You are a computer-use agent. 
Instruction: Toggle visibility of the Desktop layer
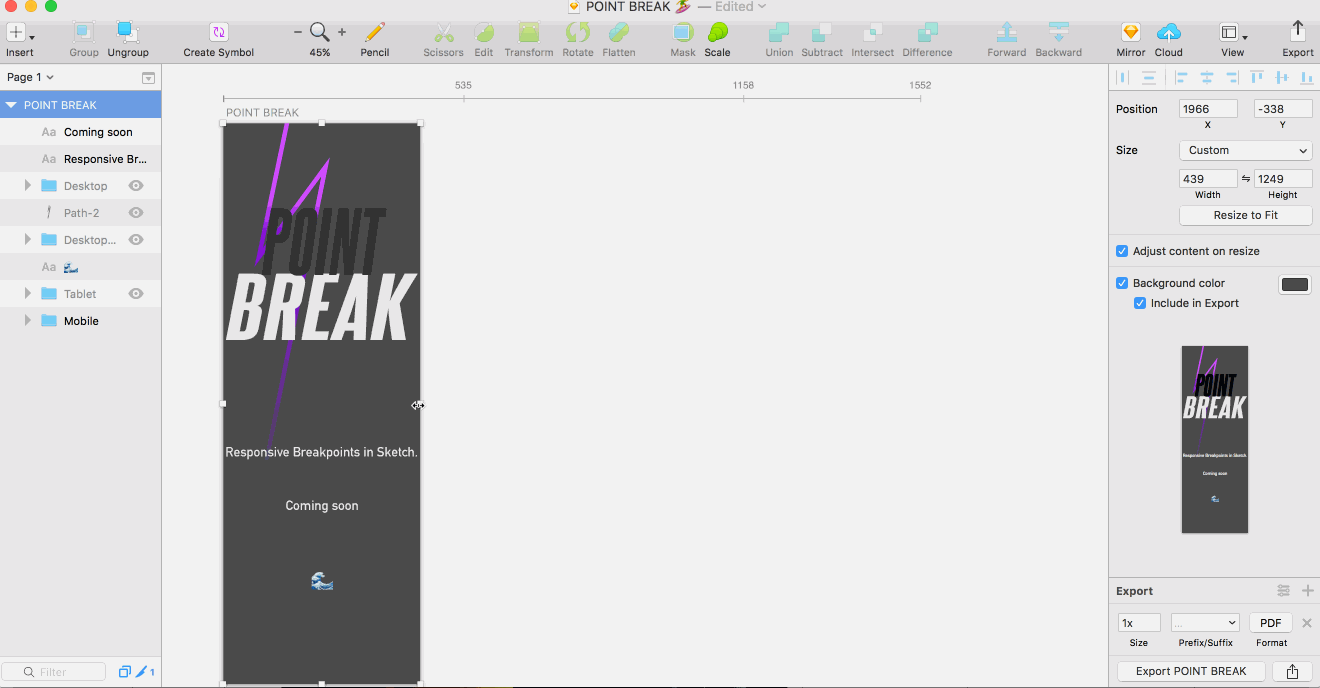(x=136, y=186)
